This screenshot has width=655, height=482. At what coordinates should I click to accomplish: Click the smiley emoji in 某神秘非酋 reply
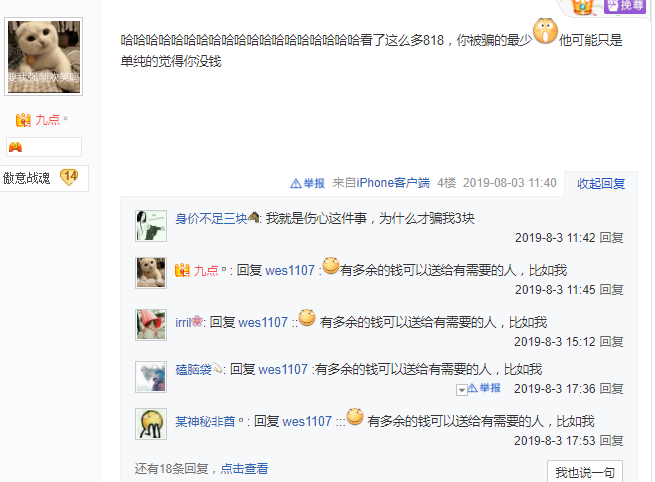coord(355,417)
